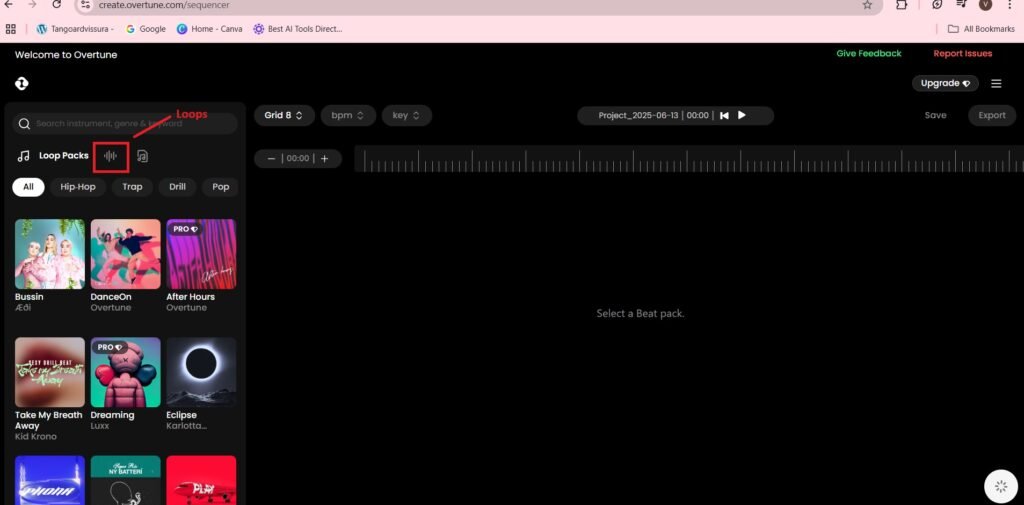Select Take My Breath Away pack thumbnail
The image size is (1024, 505).
(50, 372)
